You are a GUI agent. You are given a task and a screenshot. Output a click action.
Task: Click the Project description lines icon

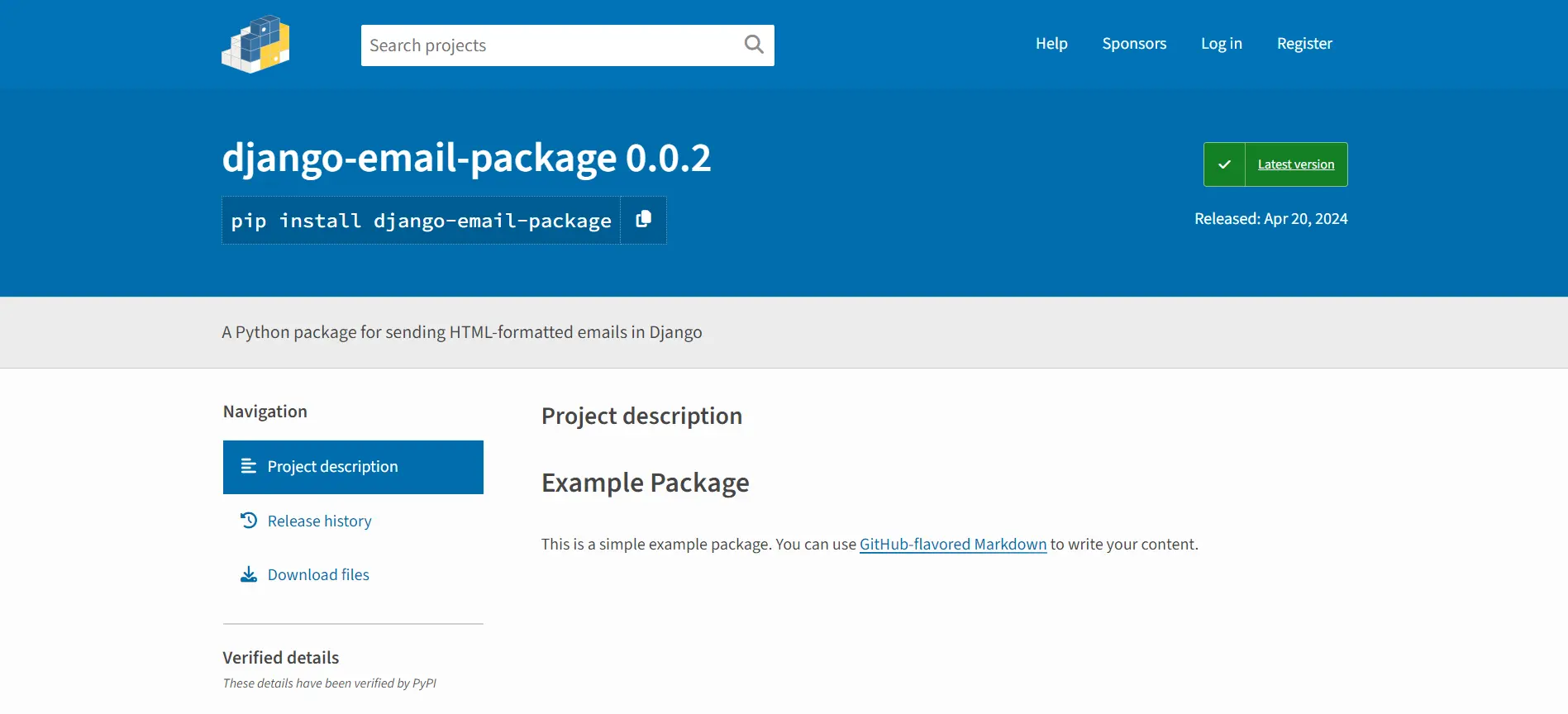pyautogui.click(x=249, y=466)
